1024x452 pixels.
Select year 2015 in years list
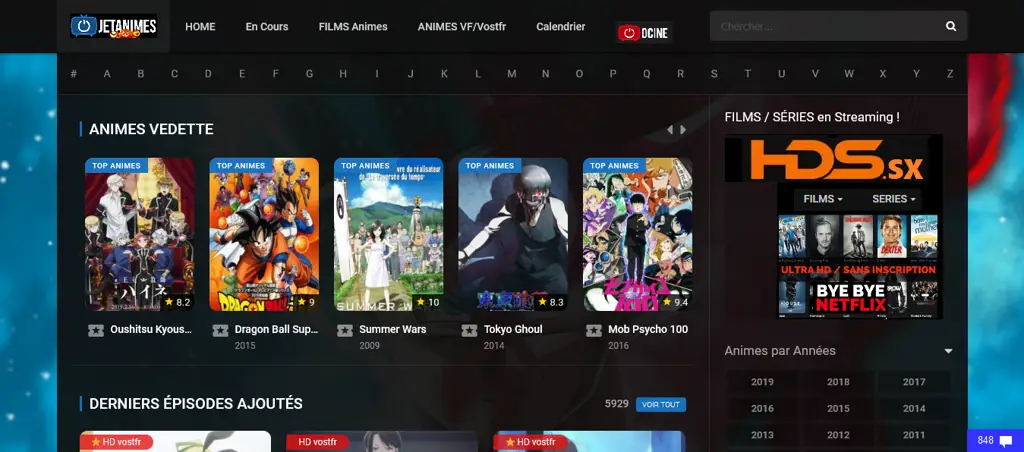click(x=838, y=408)
